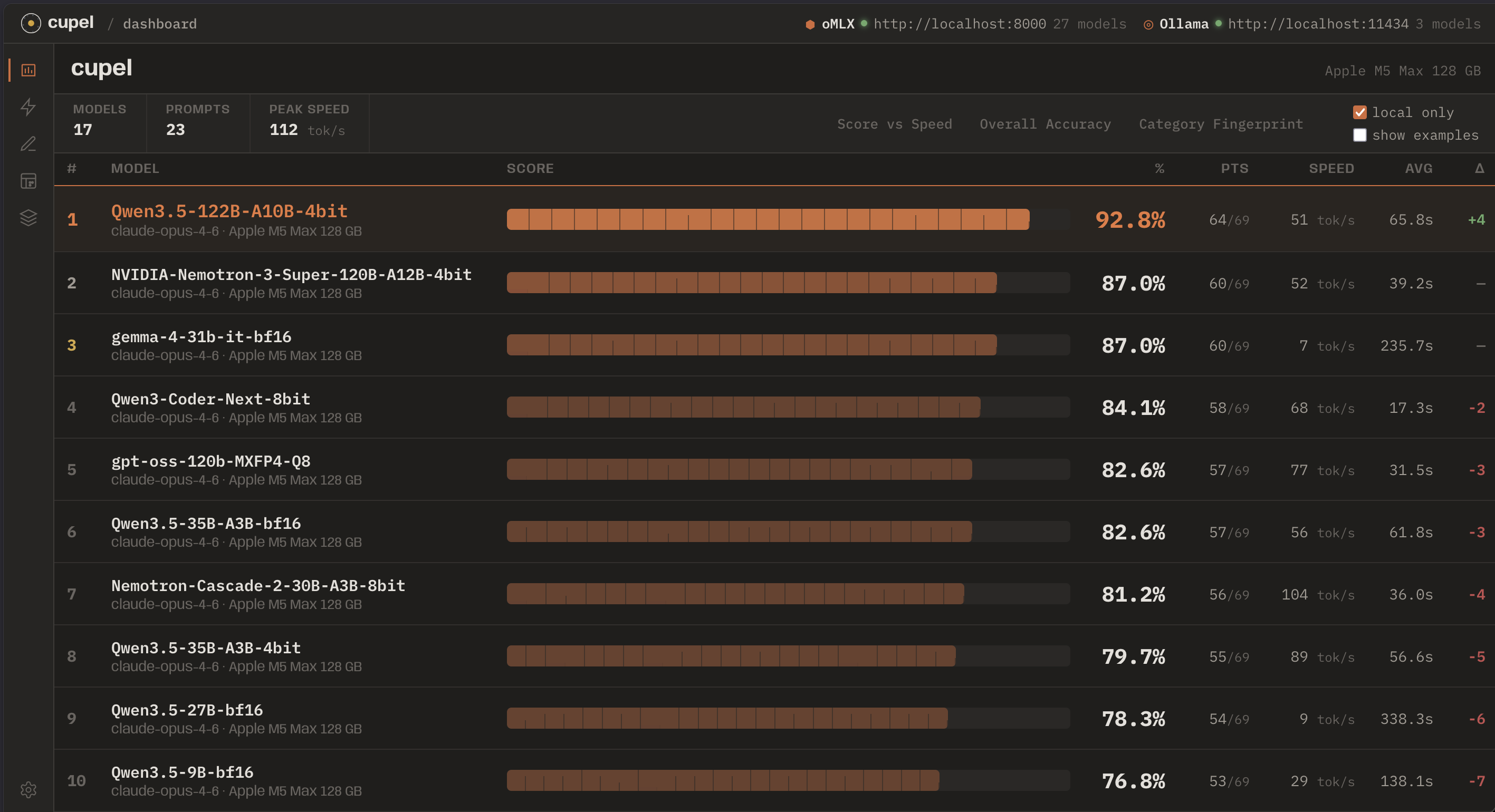Open the Overall Accuracy view
Screen dimensions: 1495x812
[1045, 124]
